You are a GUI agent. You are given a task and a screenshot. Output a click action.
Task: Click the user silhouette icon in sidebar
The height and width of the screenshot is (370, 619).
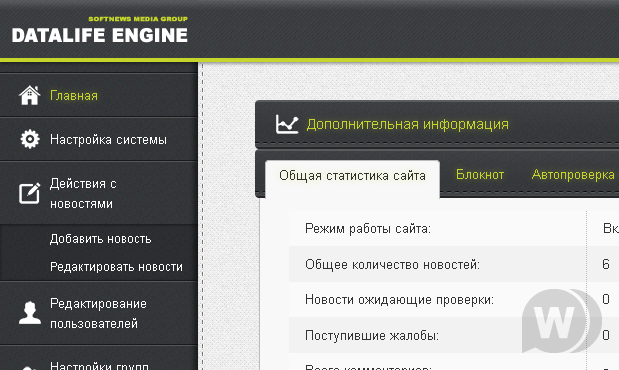pos(30,313)
